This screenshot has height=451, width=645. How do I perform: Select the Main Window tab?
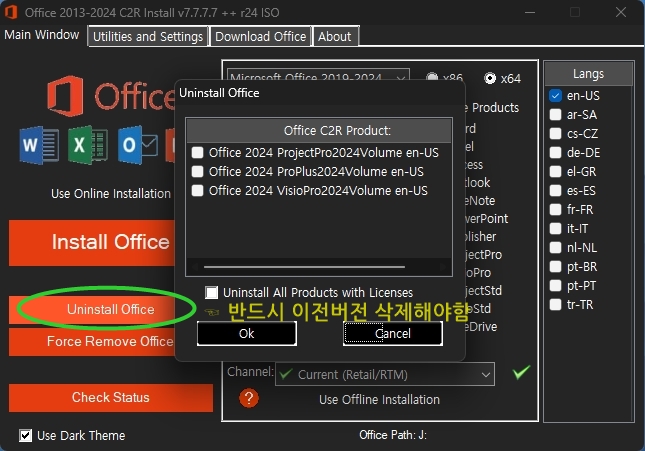42,35
